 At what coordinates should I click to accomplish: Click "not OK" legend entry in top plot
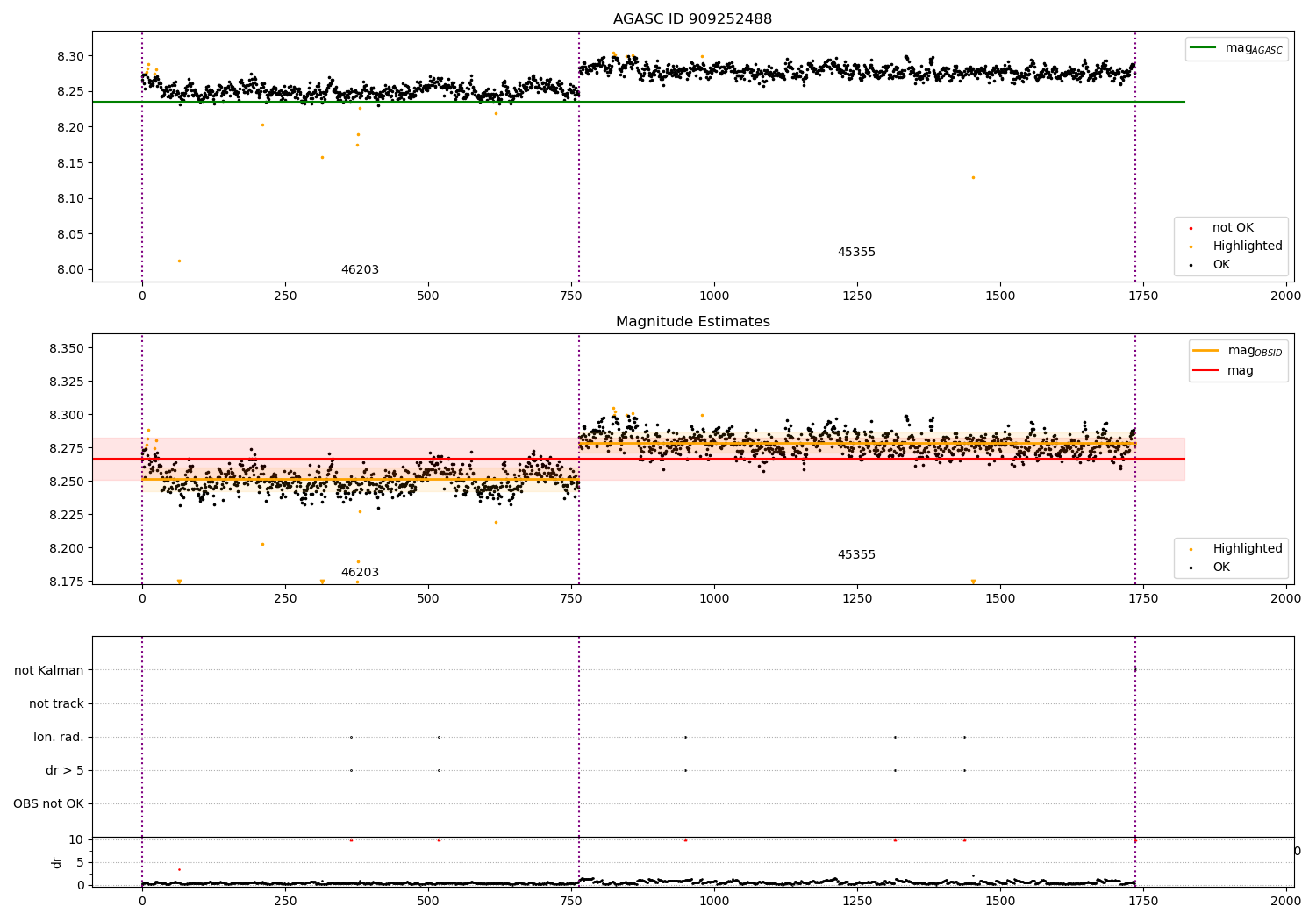tap(1233, 228)
